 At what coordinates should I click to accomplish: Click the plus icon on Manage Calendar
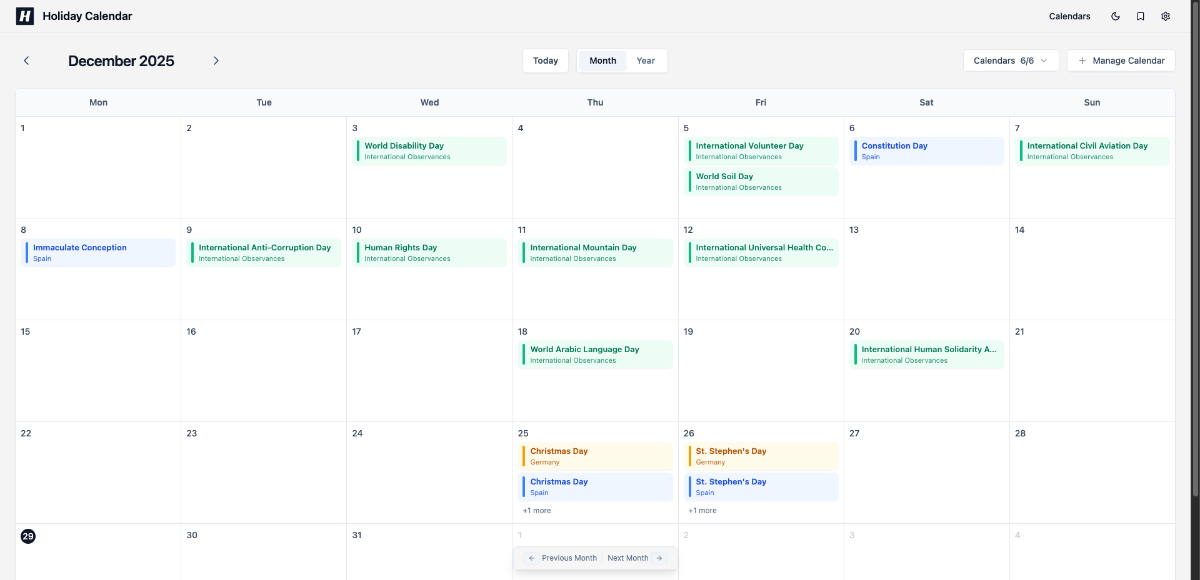coord(1082,60)
